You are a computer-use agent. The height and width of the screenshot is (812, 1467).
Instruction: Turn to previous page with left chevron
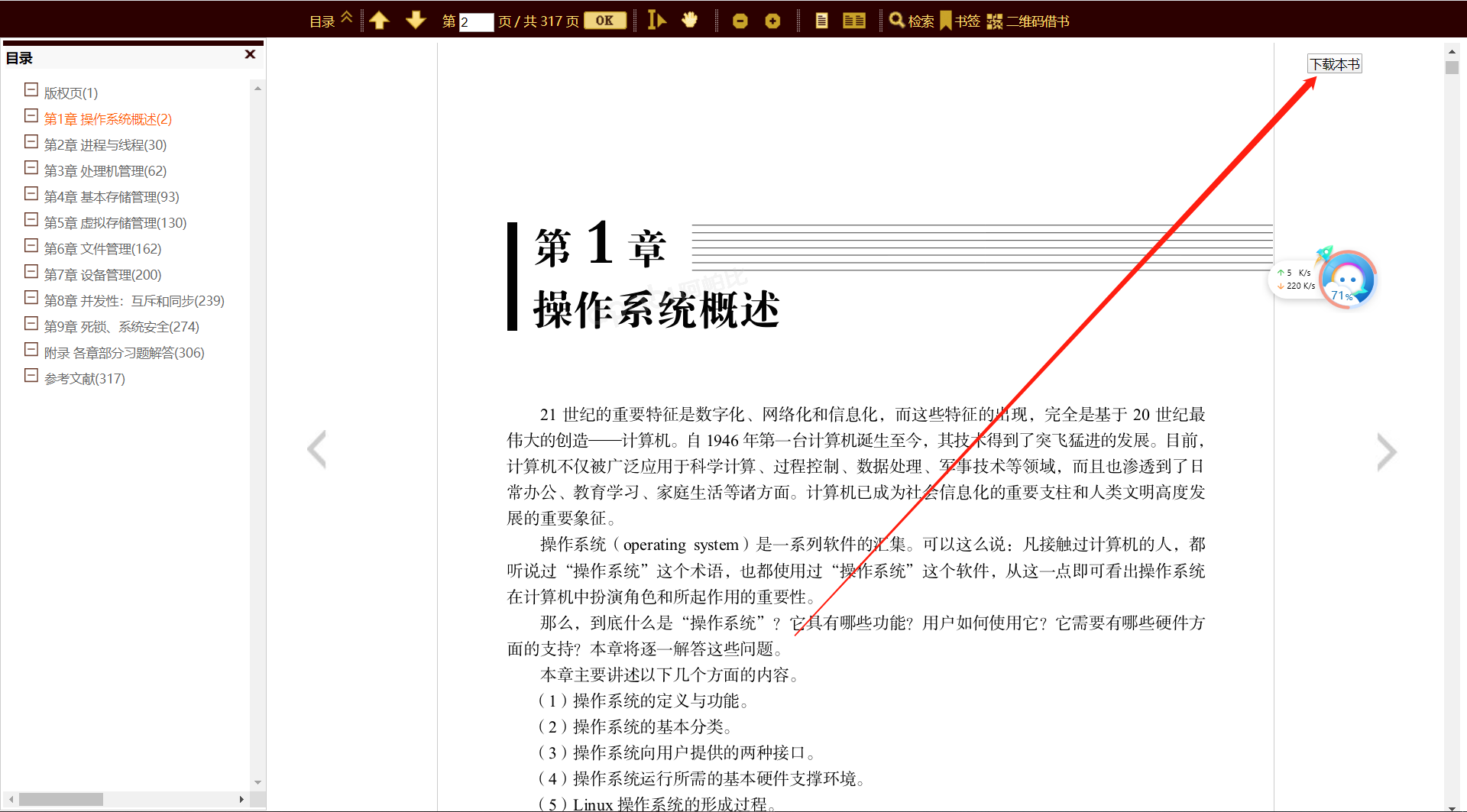click(x=316, y=450)
